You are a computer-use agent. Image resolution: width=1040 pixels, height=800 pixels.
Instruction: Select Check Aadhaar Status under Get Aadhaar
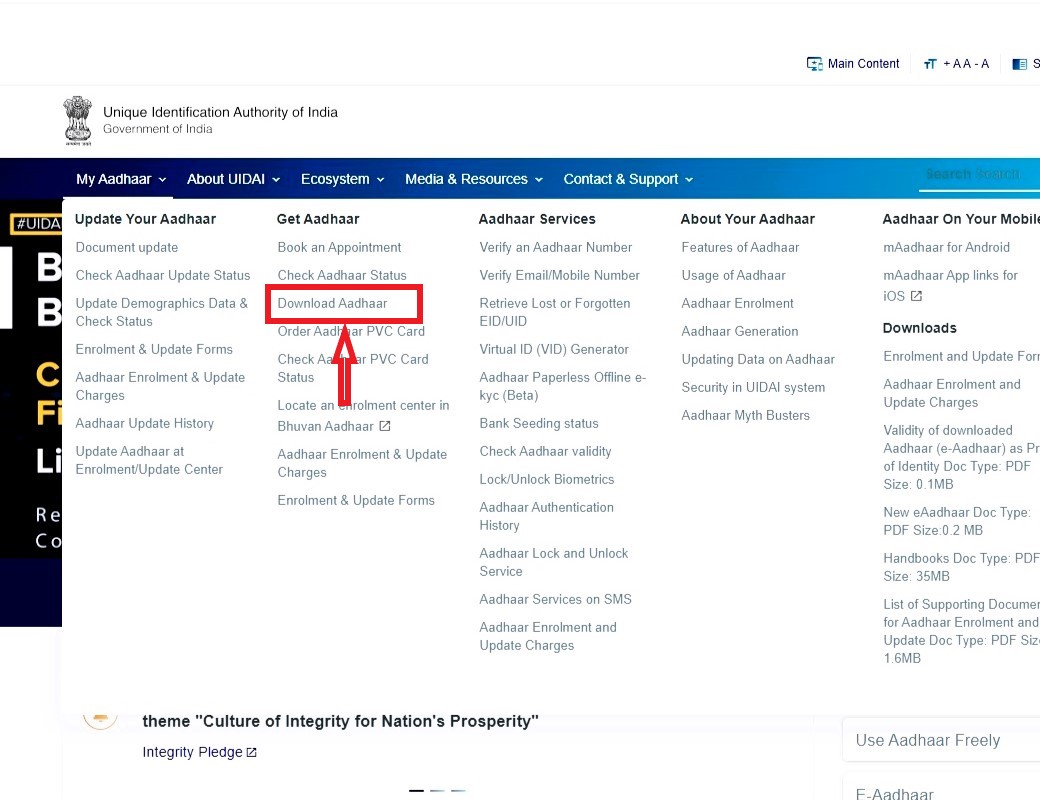pyautogui.click(x=342, y=275)
